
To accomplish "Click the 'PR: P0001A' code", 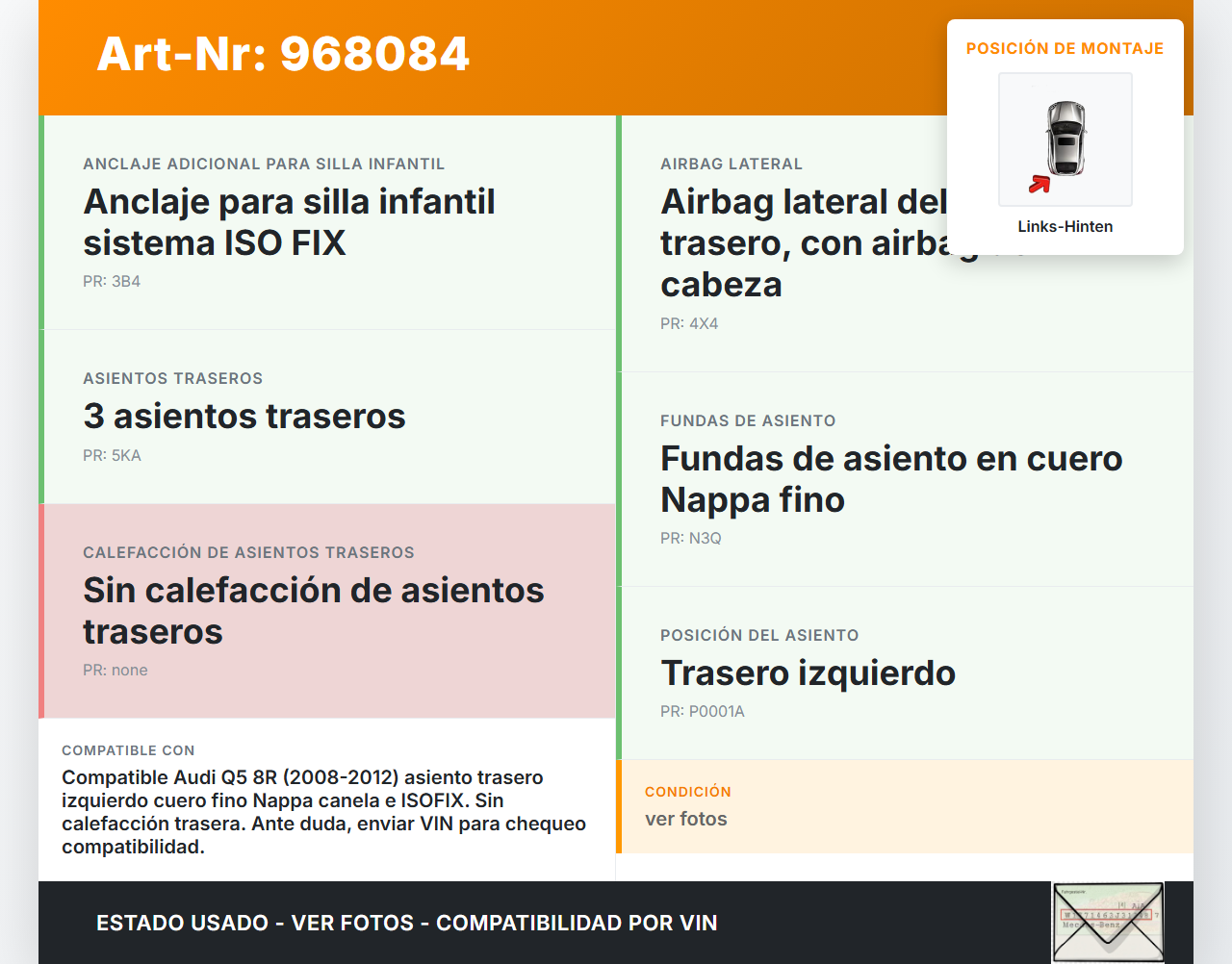I will pos(703,711).
